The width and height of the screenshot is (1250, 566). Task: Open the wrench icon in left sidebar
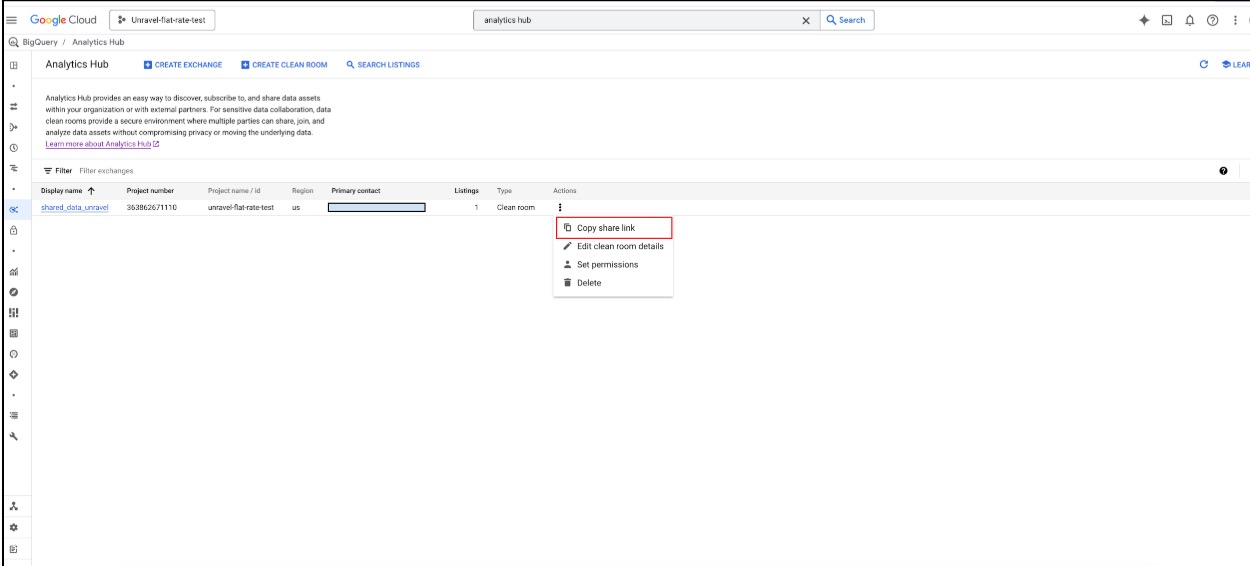coord(14,437)
